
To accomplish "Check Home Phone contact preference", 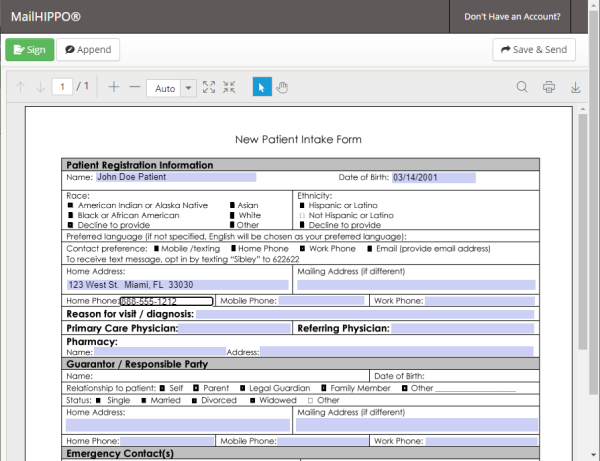I will (x=233, y=249).
